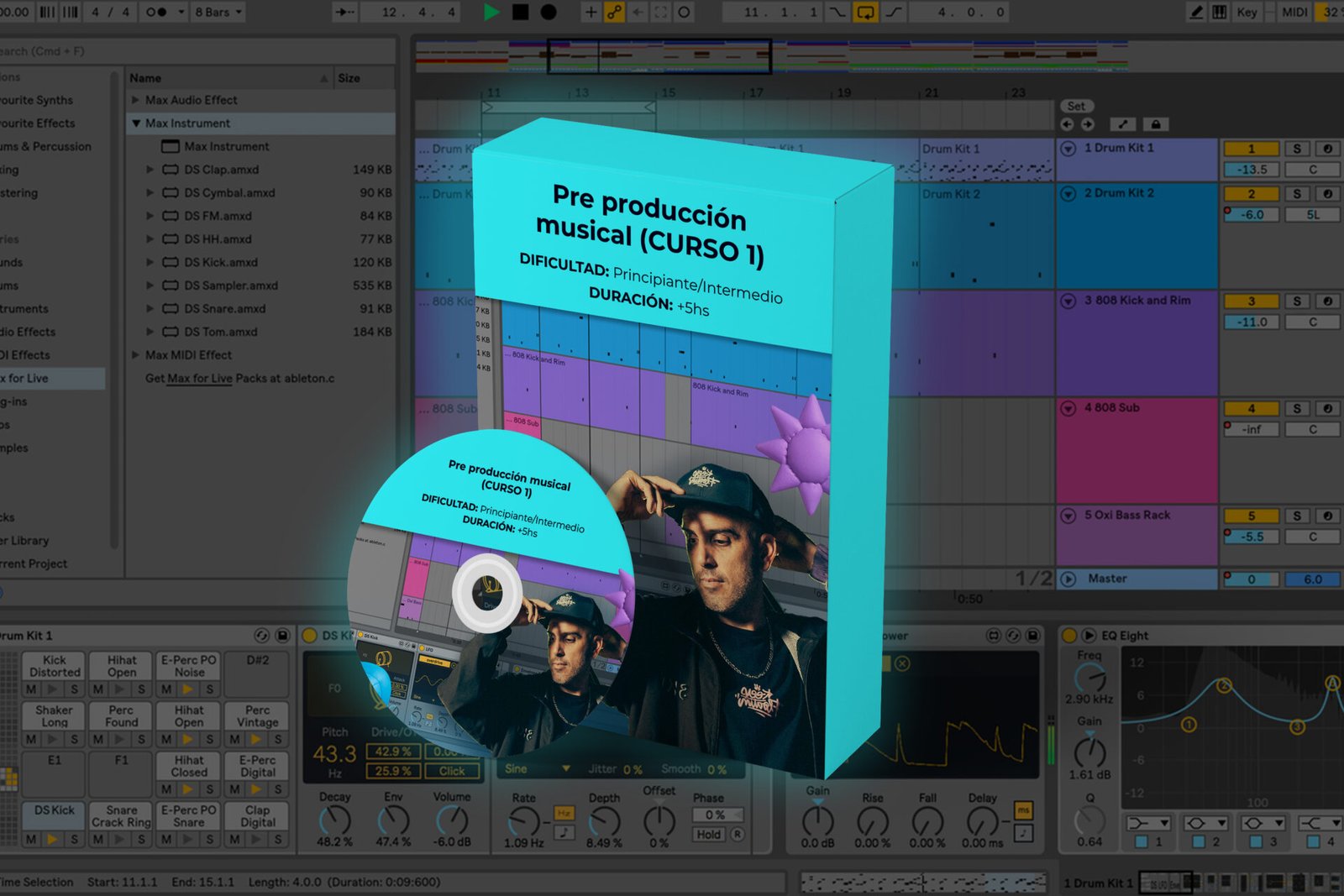The width and height of the screenshot is (1344, 896).
Task: Click the Stop button in transport
Action: (x=521, y=12)
